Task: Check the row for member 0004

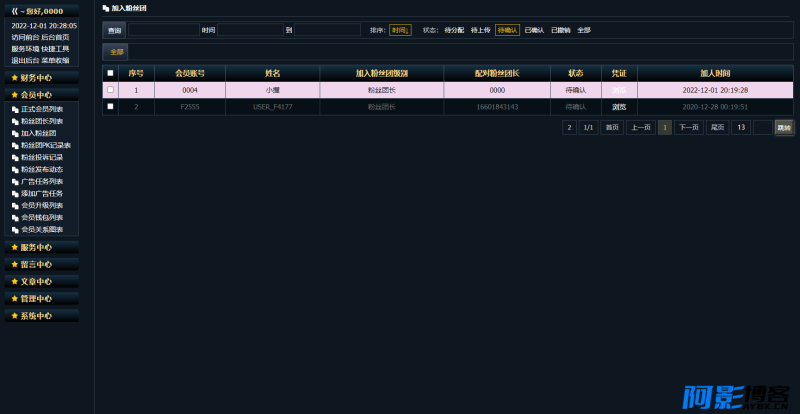Action: pos(110,90)
